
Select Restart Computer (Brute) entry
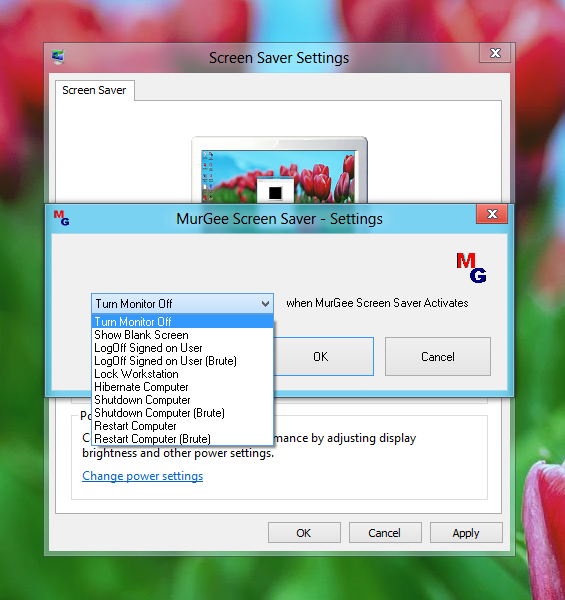(182, 439)
